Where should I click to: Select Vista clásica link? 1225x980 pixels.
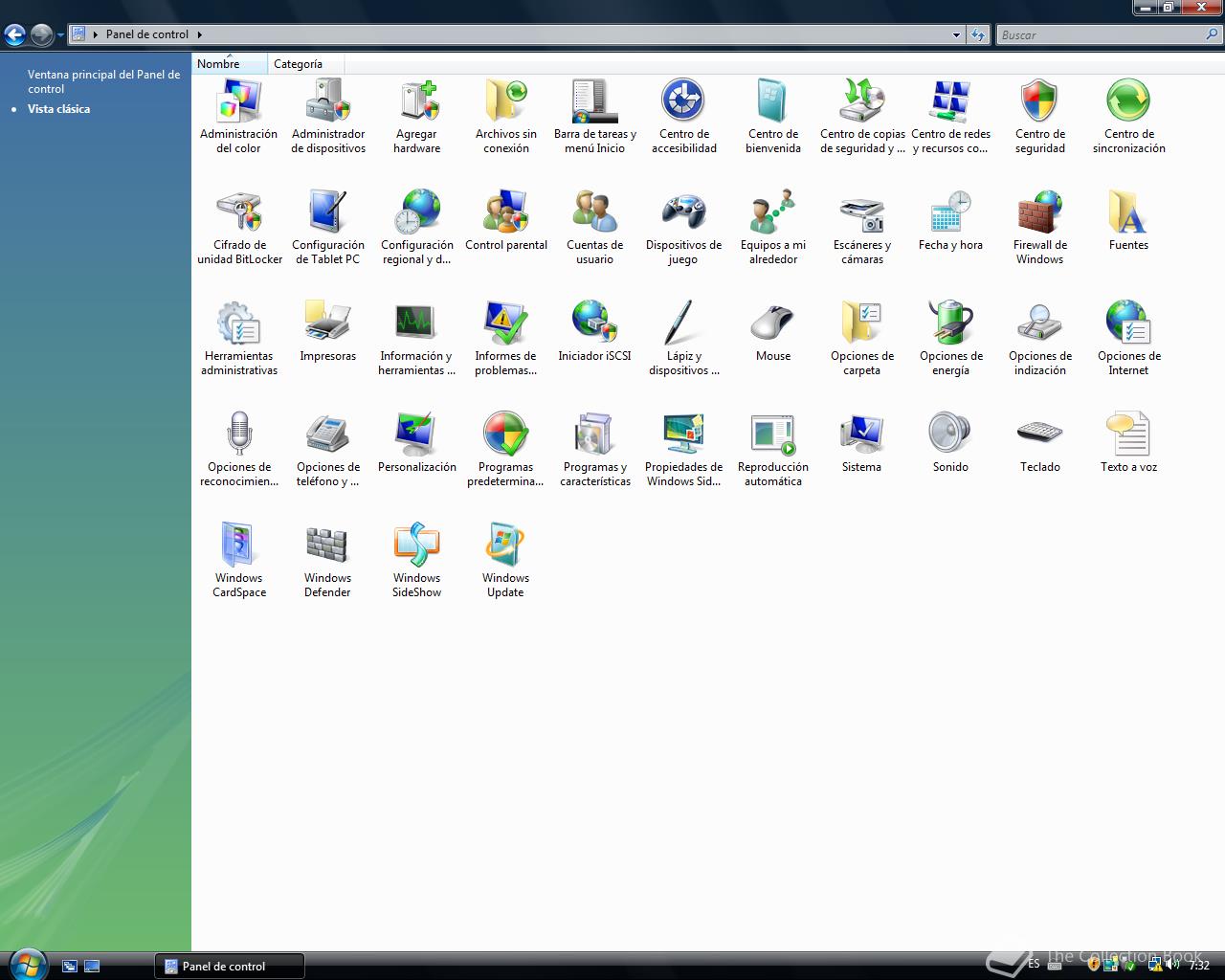pos(58,109)
